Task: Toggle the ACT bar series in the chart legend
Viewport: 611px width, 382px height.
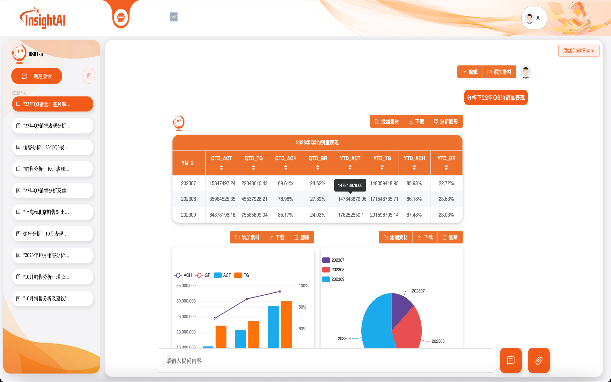Action: pos(223,275)
